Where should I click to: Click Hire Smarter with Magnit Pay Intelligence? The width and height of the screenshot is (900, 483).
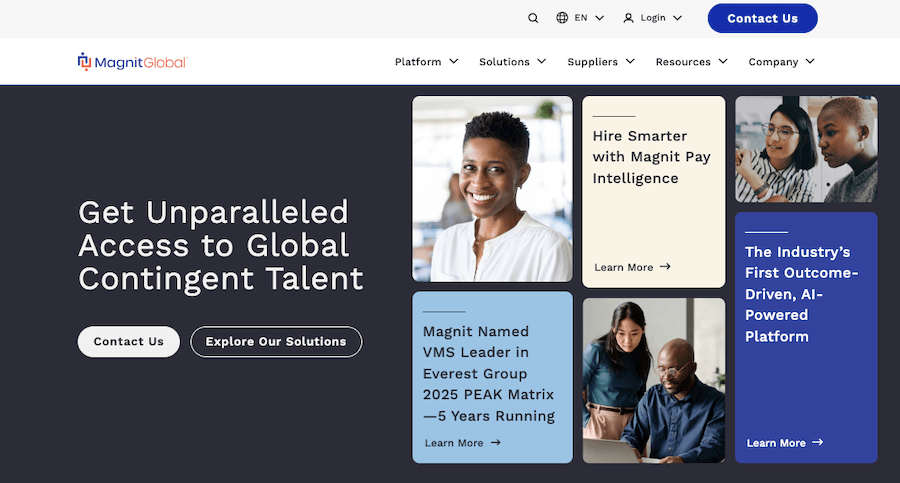pyautogui.click(x=640, y=157)
